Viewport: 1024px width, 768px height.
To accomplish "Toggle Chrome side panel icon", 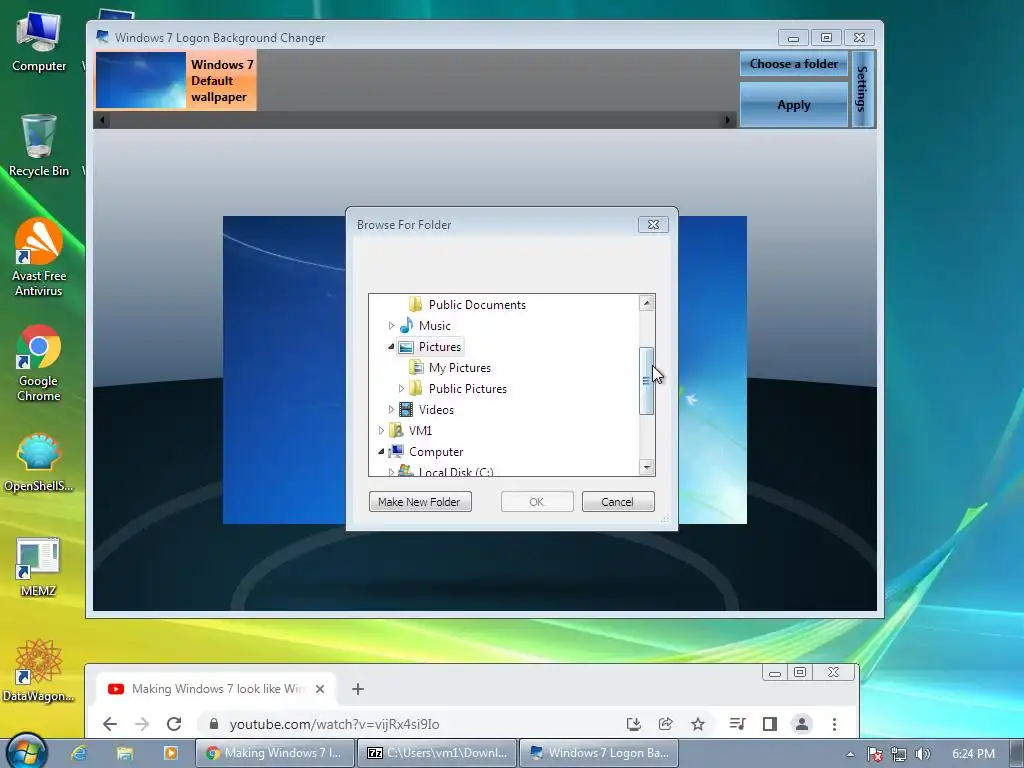I will click(770, 724).
